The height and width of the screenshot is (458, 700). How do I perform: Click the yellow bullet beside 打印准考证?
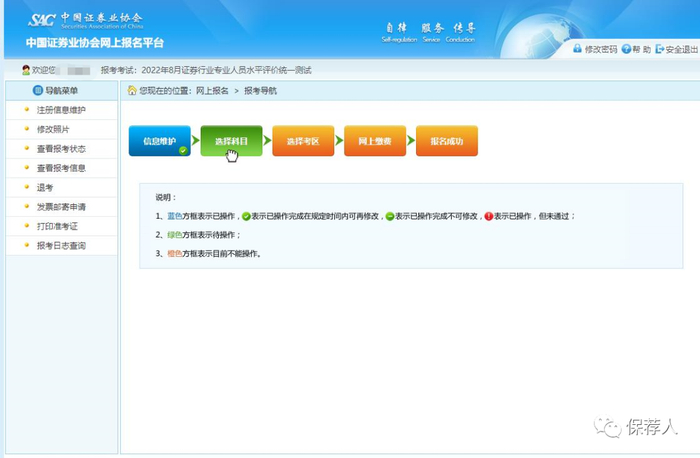pyautogui.click(x=27, y=226)
